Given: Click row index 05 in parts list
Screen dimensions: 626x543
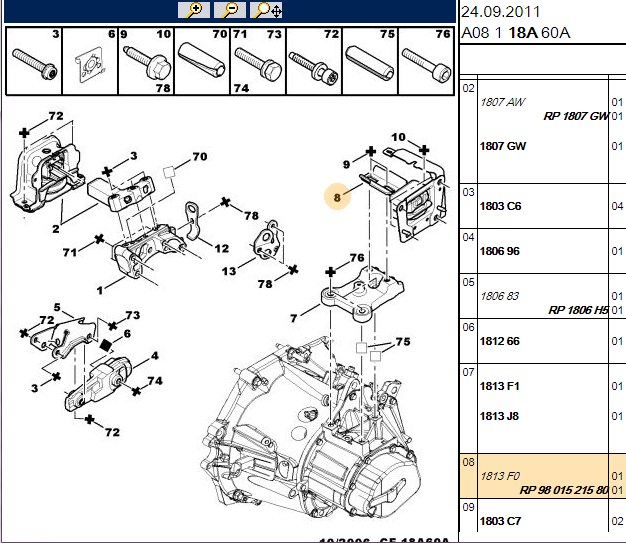Looking at the screenshot, I should 468,283.
